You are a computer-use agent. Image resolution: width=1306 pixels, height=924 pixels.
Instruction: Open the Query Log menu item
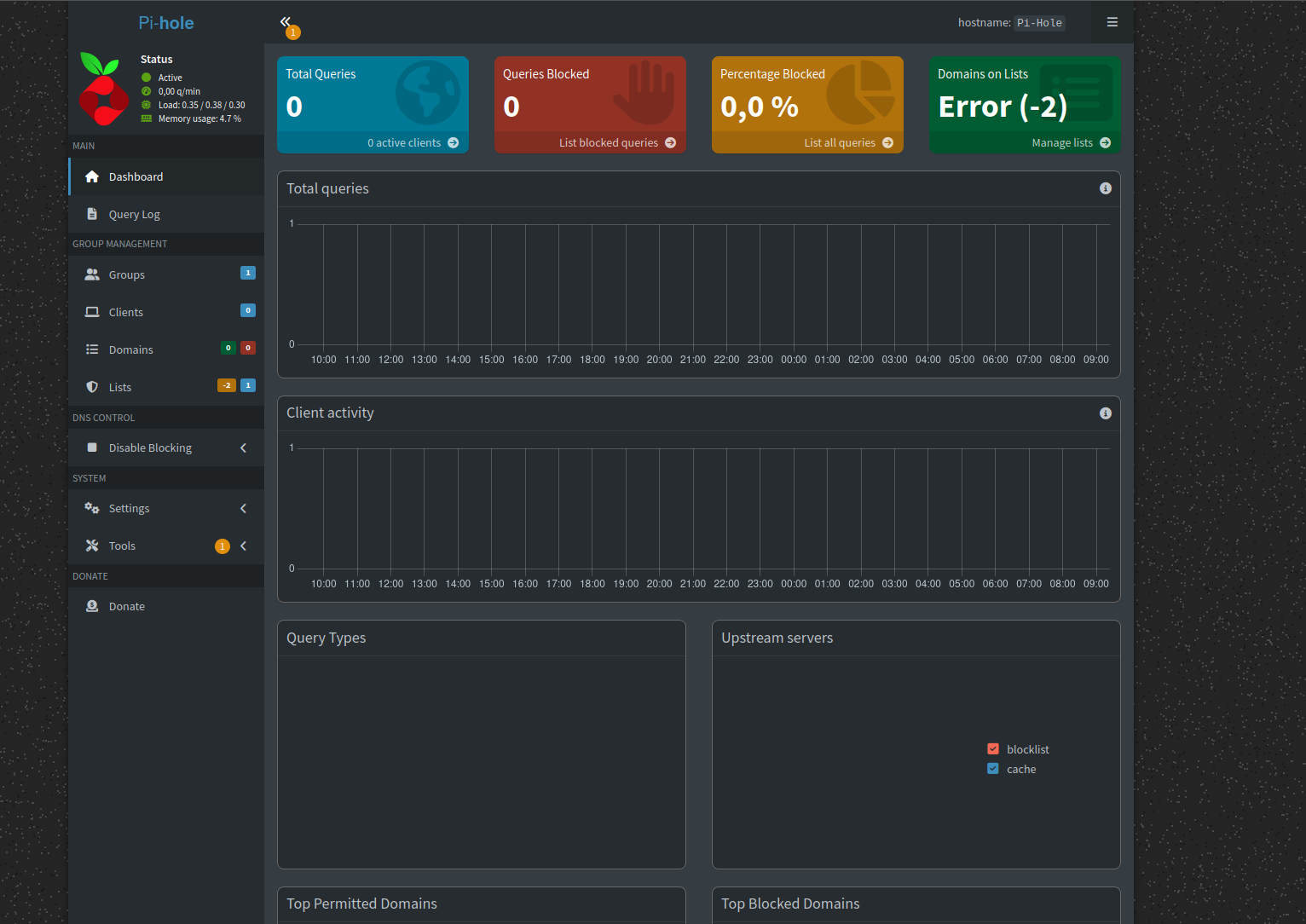166,214
